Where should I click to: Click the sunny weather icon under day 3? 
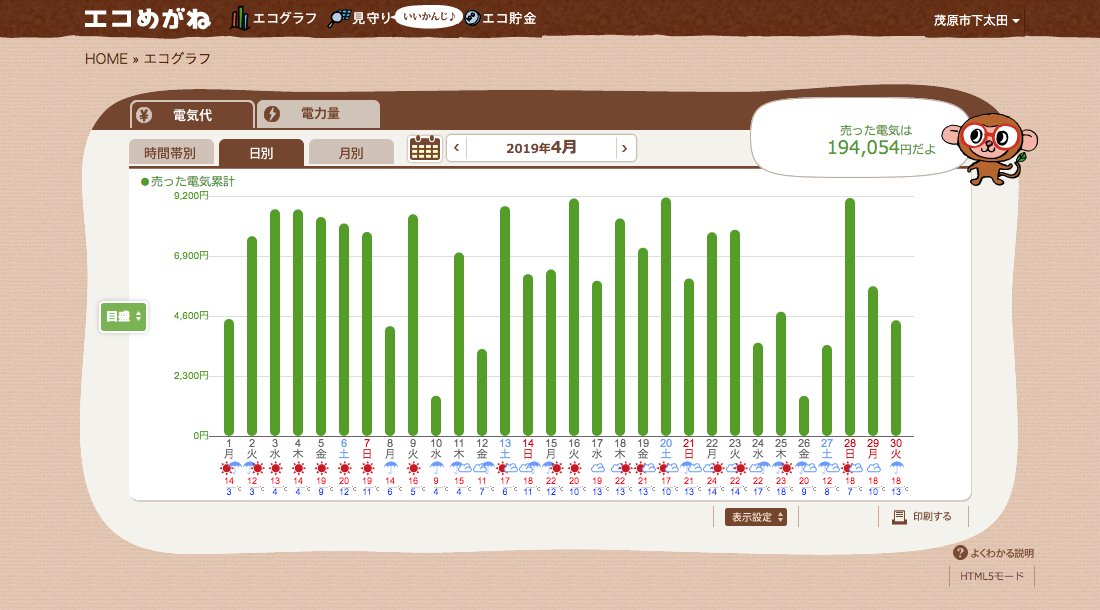[275, 468]
